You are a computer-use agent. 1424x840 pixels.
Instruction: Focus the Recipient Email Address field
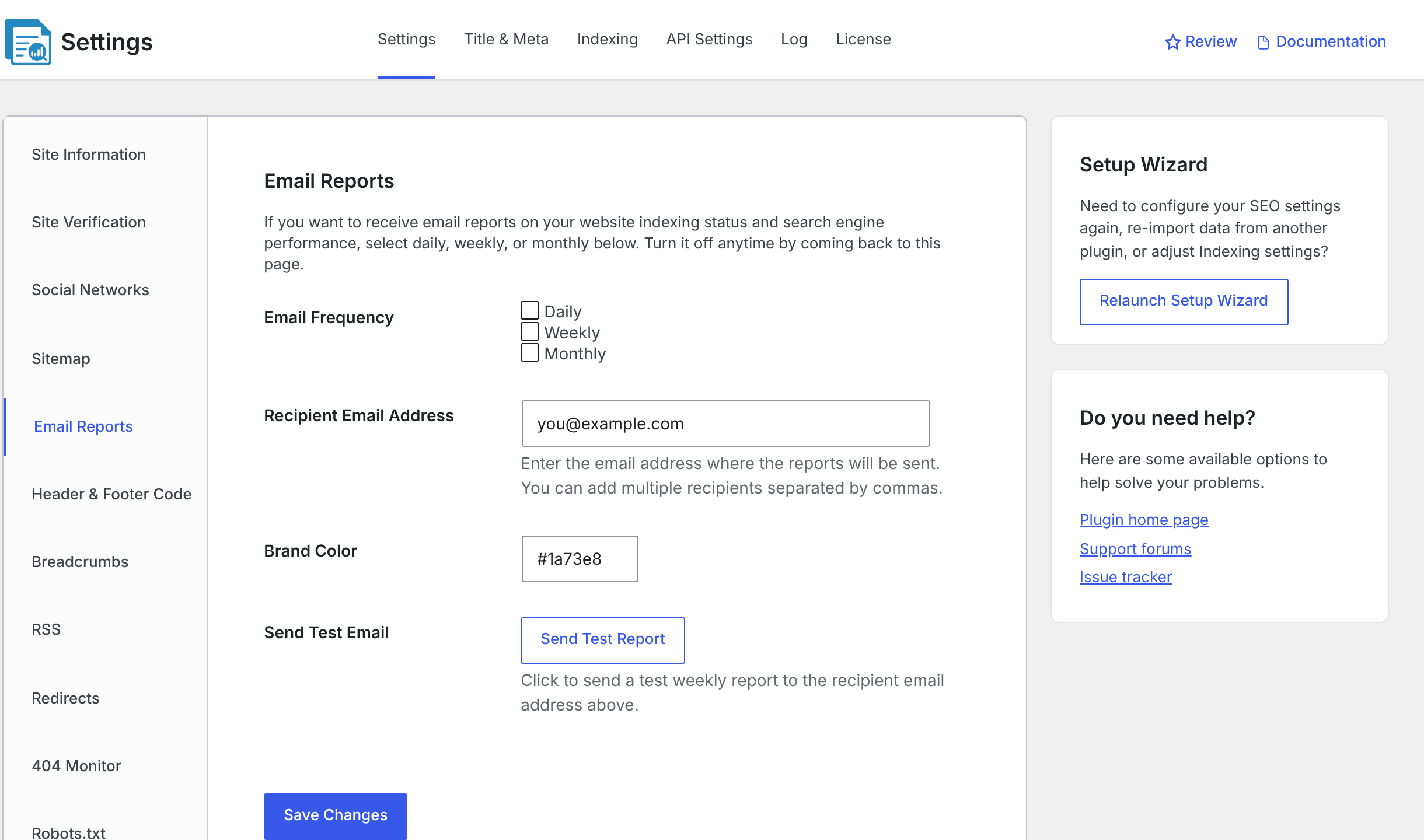[726, 423]
